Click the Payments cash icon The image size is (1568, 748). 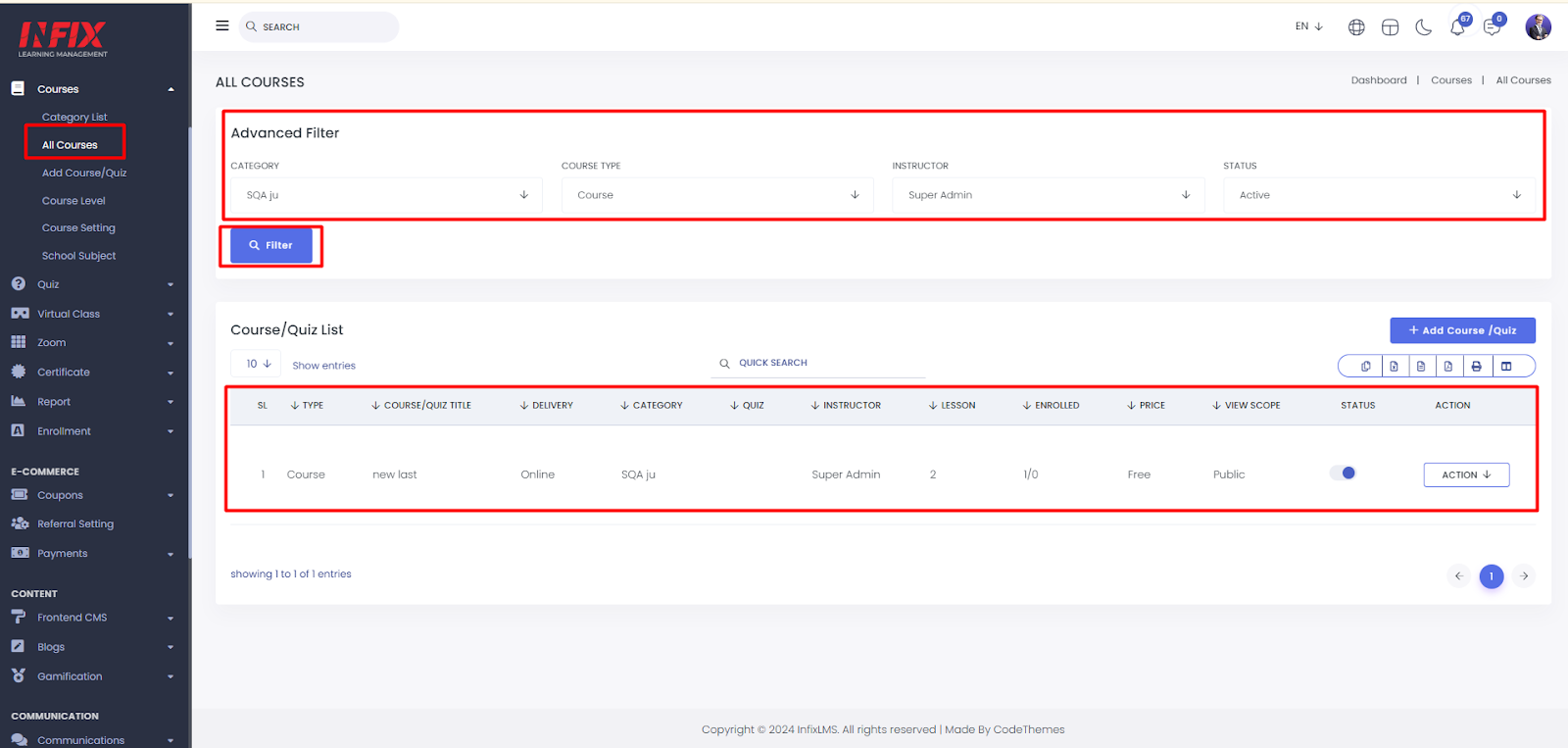tap(20, 553)
